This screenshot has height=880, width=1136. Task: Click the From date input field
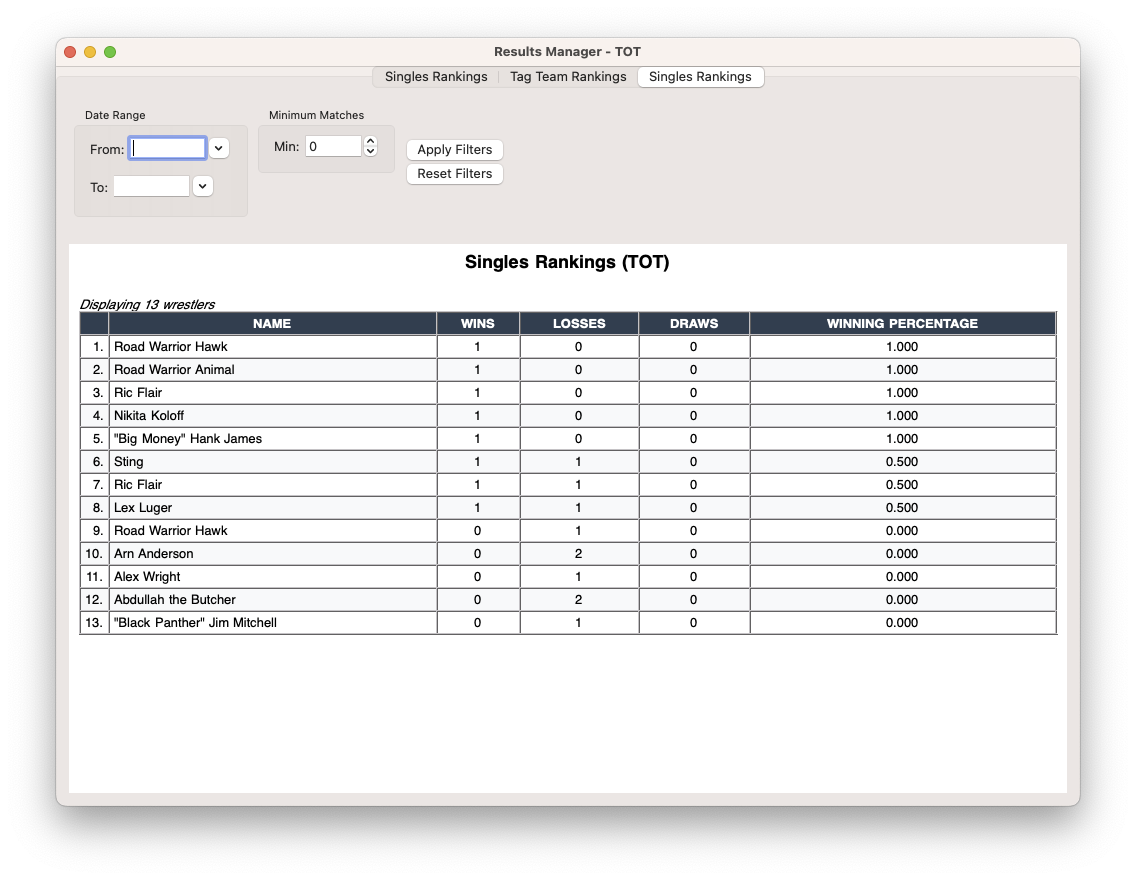pyautogui.click(x=168, y=148)
